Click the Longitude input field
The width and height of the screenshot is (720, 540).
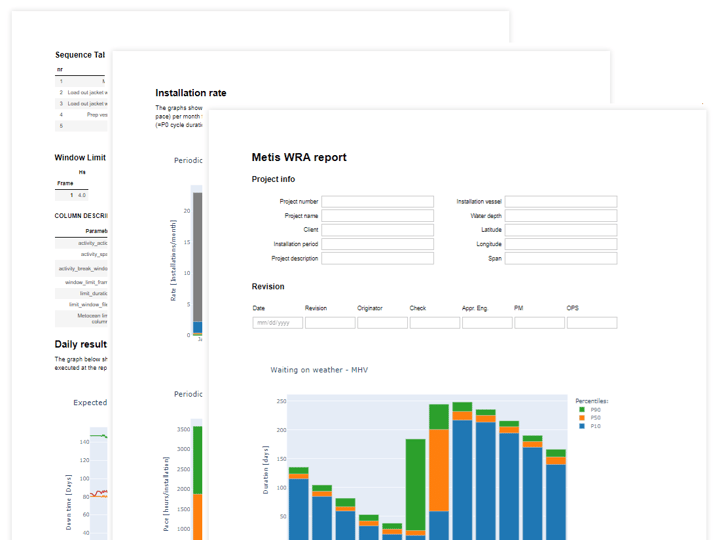[561, 244]
